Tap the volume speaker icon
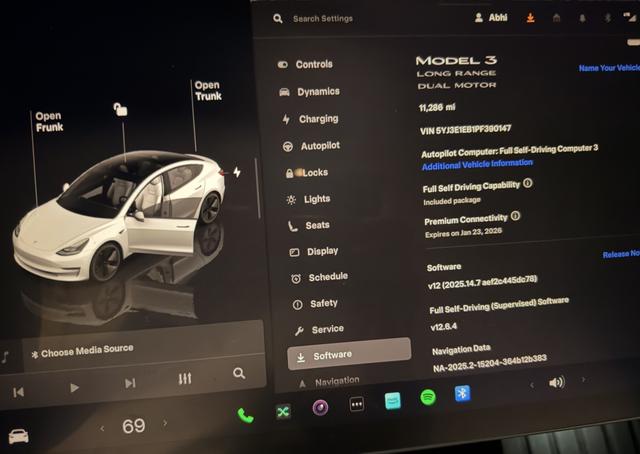Viewport: 640px width, 454px height. 557,382
